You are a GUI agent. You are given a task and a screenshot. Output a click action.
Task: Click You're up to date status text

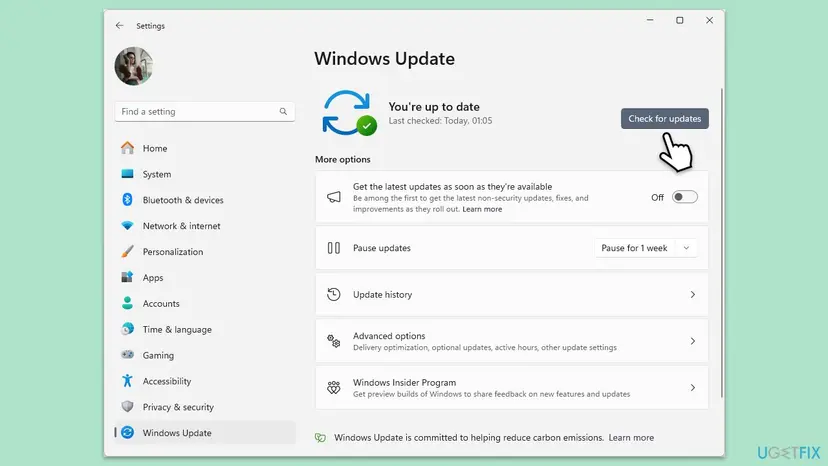434,107
